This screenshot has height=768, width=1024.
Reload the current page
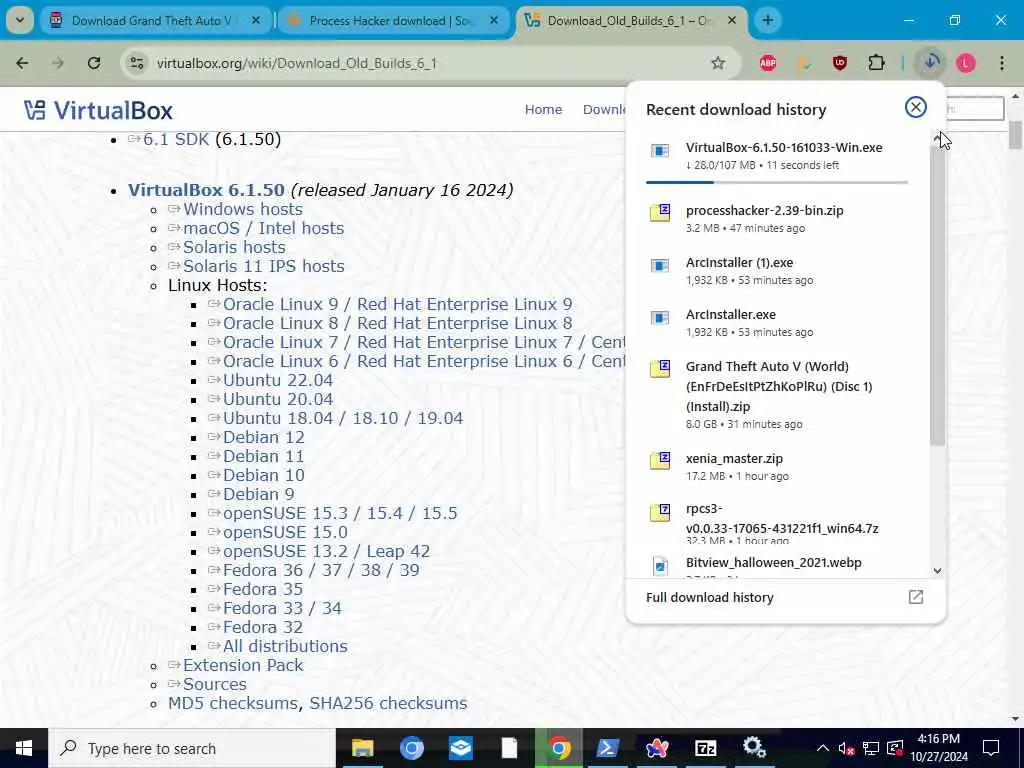tap(94, 63)
